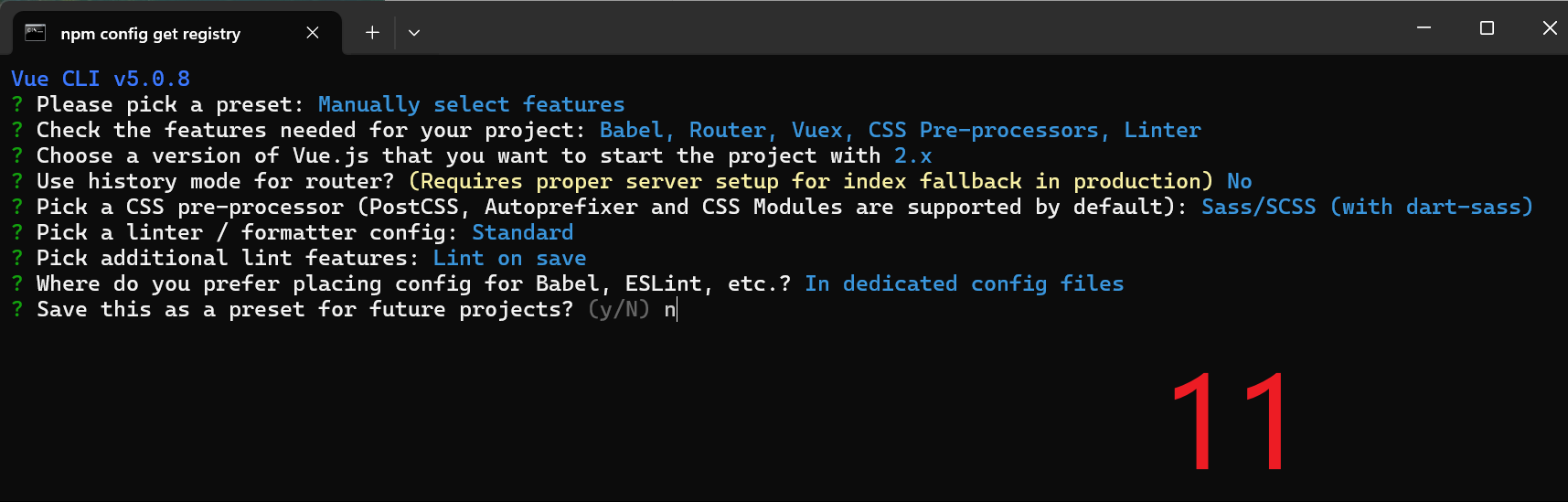
Task: Open a new terminal tab with plus
Action: point(372,33)
